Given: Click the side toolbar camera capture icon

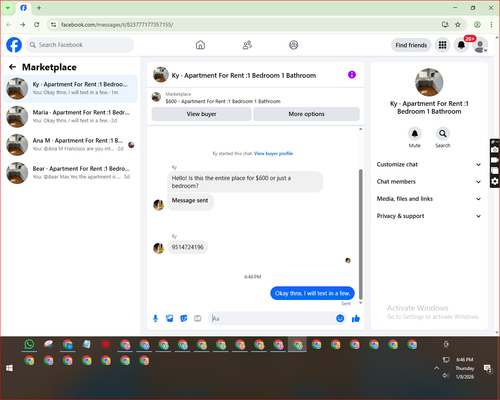Looking at the screenshot, I should 495,150.
